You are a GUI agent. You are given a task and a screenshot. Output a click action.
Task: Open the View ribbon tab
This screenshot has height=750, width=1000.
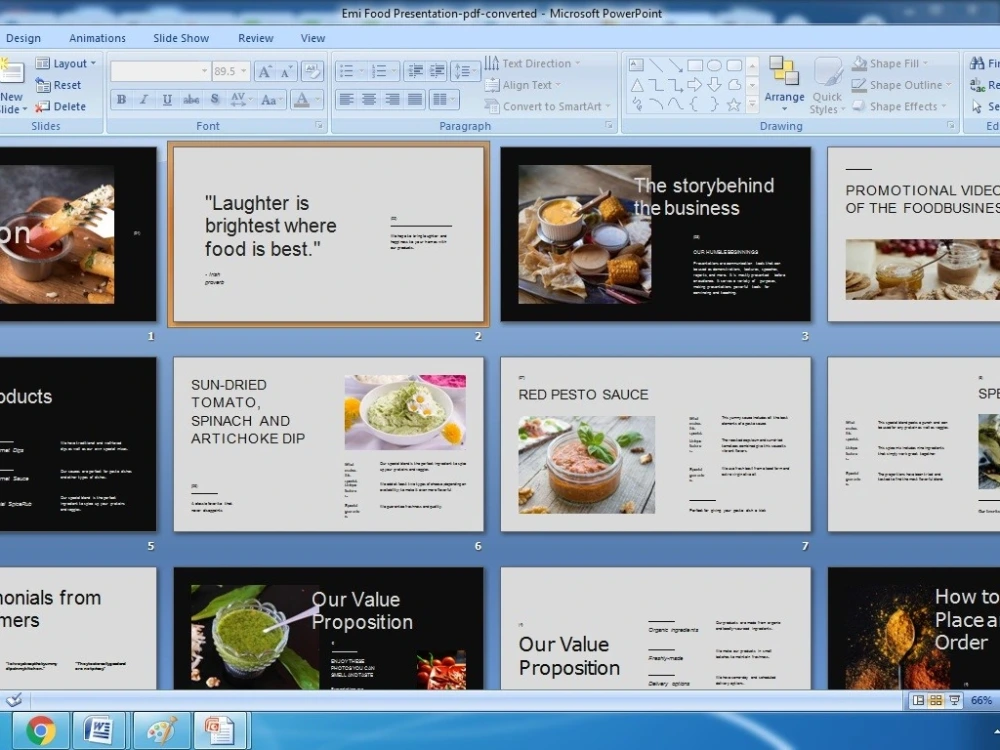pyautogui.click(x=313, y=38)
